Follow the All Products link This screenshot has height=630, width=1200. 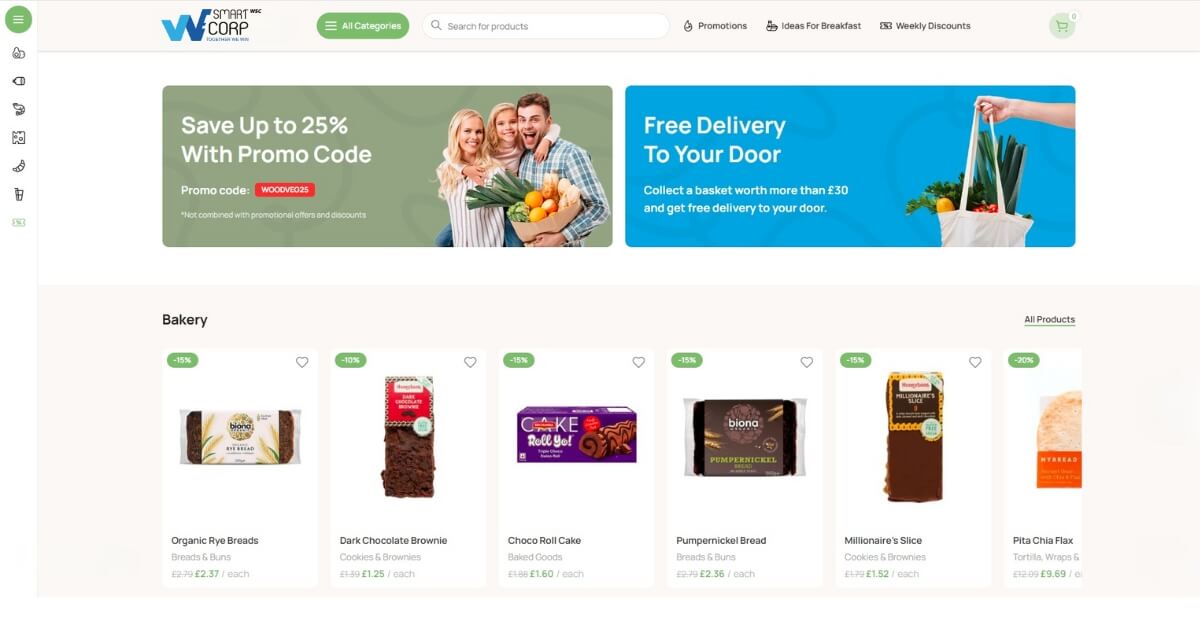click(1049, 320)
